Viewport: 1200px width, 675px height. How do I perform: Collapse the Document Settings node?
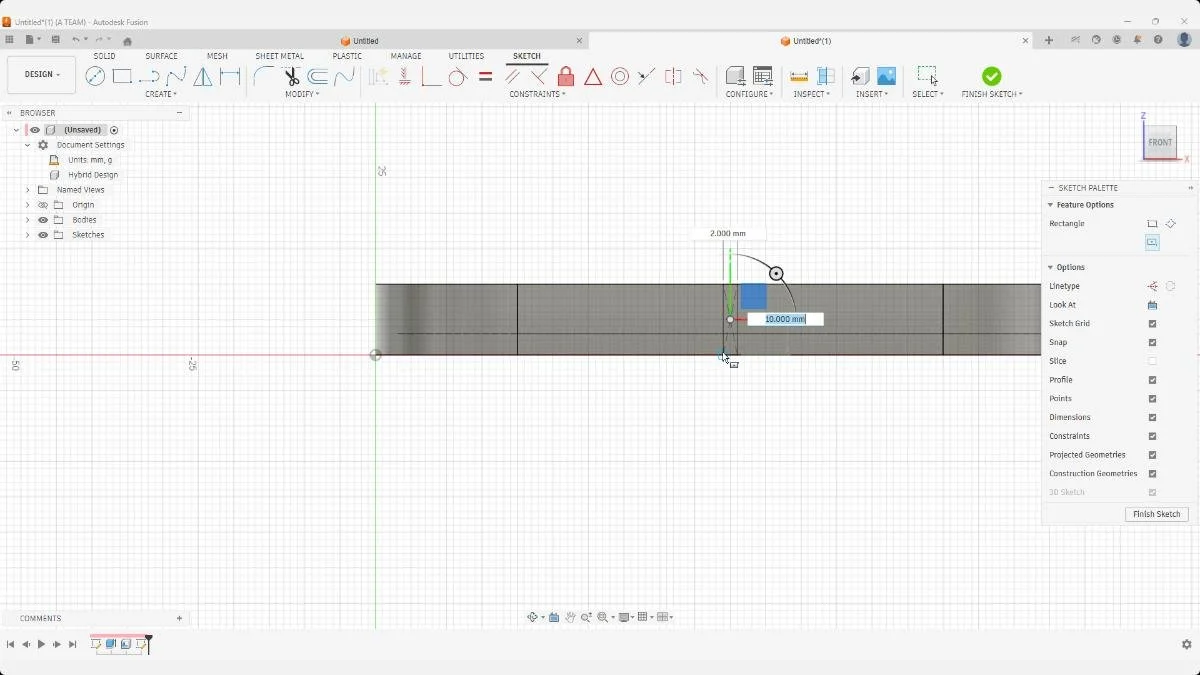coord(26,144)
